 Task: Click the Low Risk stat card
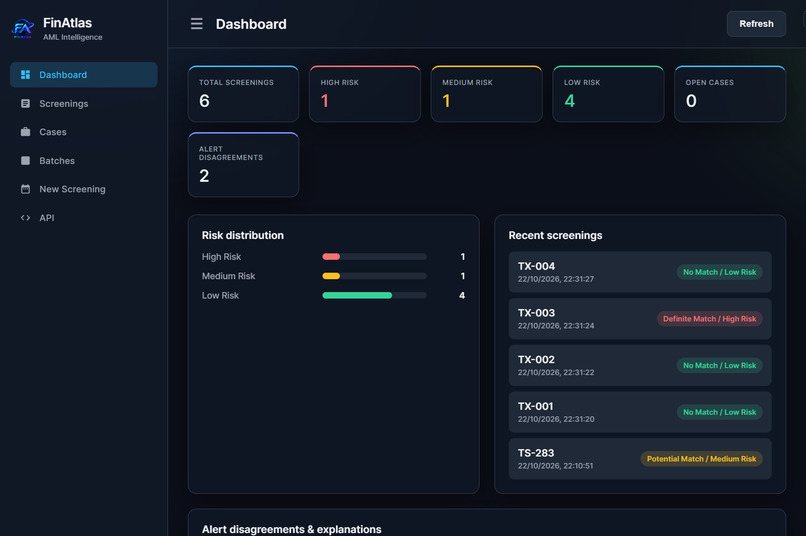click(x=608, y=94)
